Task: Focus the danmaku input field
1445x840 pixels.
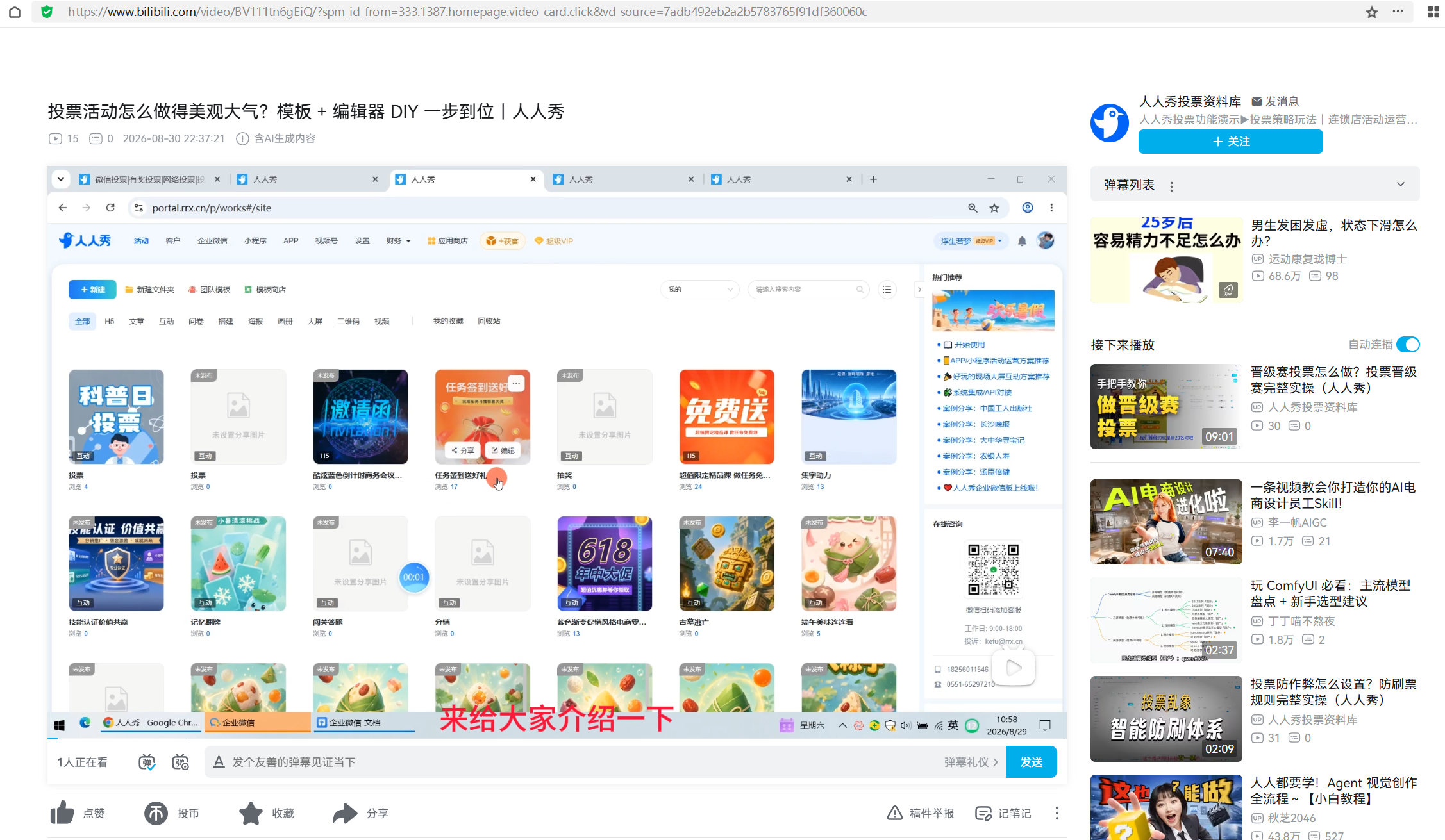Action: coord(583,762)
